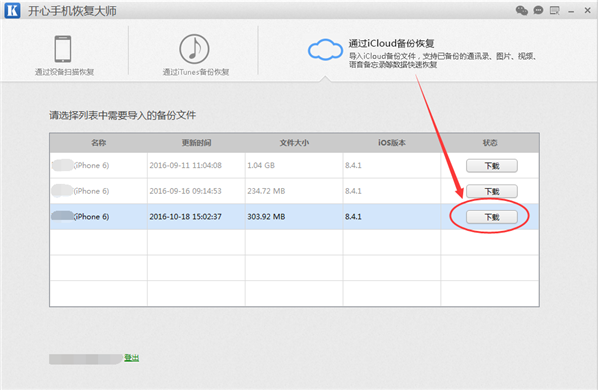Click the 开心手机恢复大师 window title

(72, 11)
